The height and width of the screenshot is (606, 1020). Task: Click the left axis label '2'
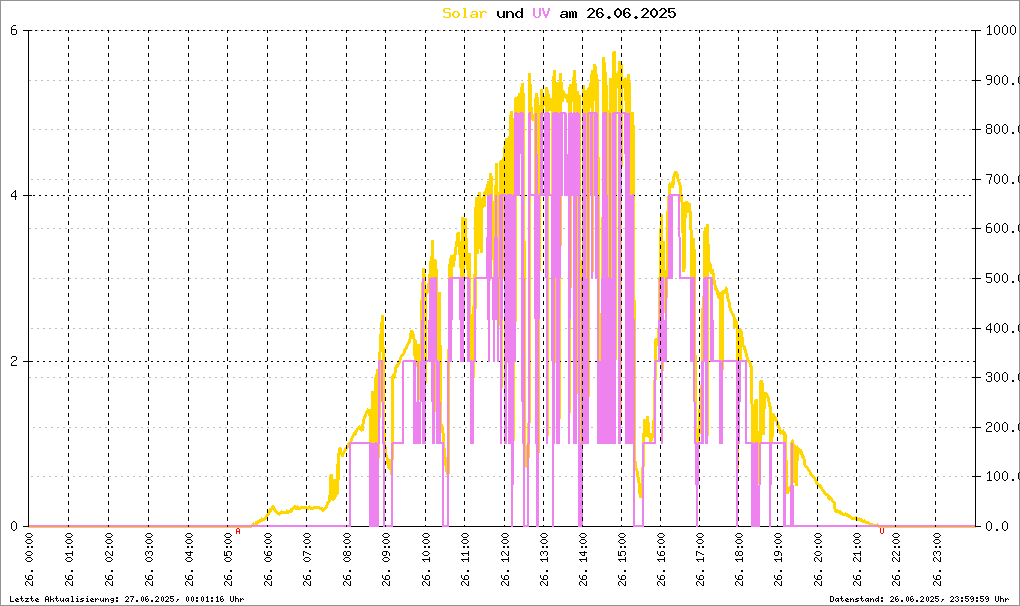[x=14, y=361]
